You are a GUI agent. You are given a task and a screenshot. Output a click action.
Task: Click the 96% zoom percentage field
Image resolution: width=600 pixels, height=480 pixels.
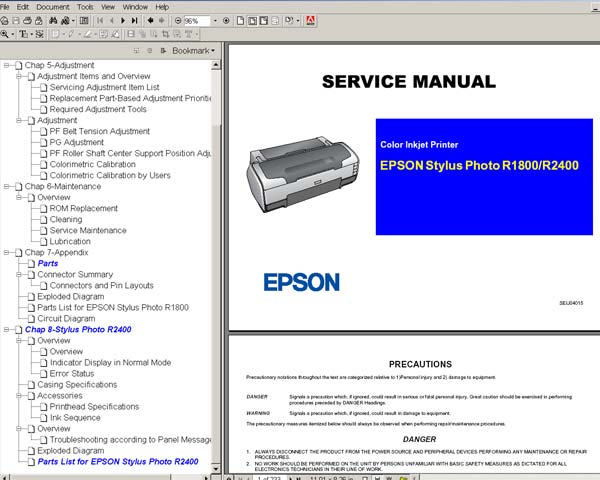pos(197,21)
